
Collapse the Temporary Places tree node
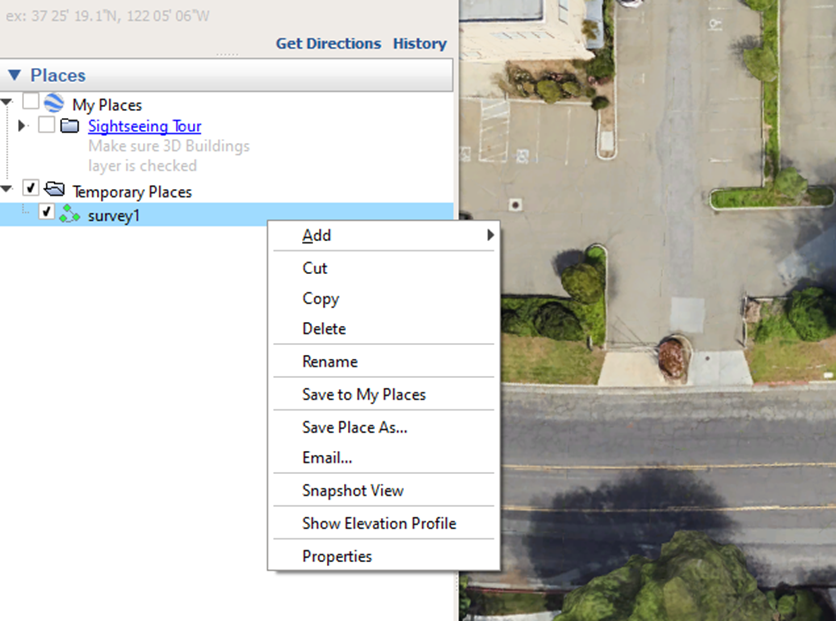[6, 189]
